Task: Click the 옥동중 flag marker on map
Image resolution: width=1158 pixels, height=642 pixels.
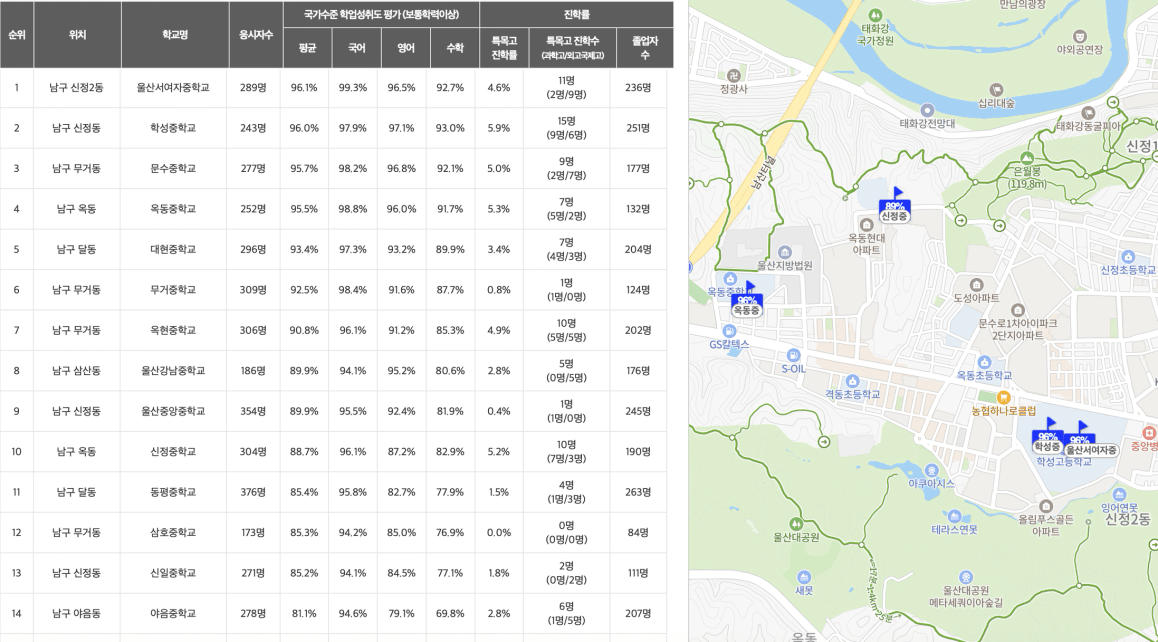Action: pos(746,300)
